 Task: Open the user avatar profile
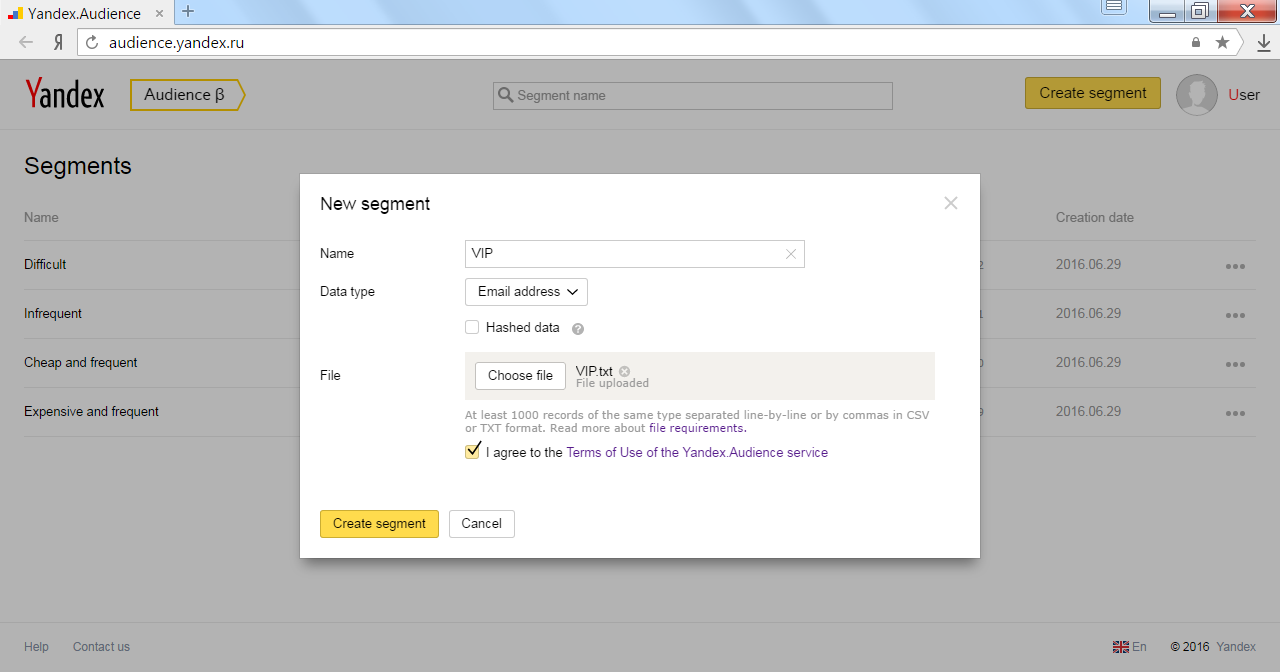click(1197, 95)
